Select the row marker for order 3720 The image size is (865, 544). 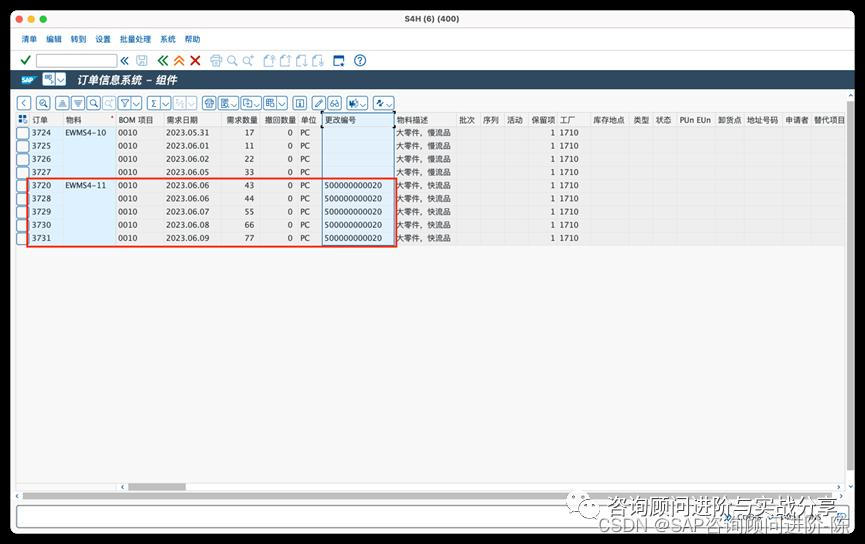22,186
